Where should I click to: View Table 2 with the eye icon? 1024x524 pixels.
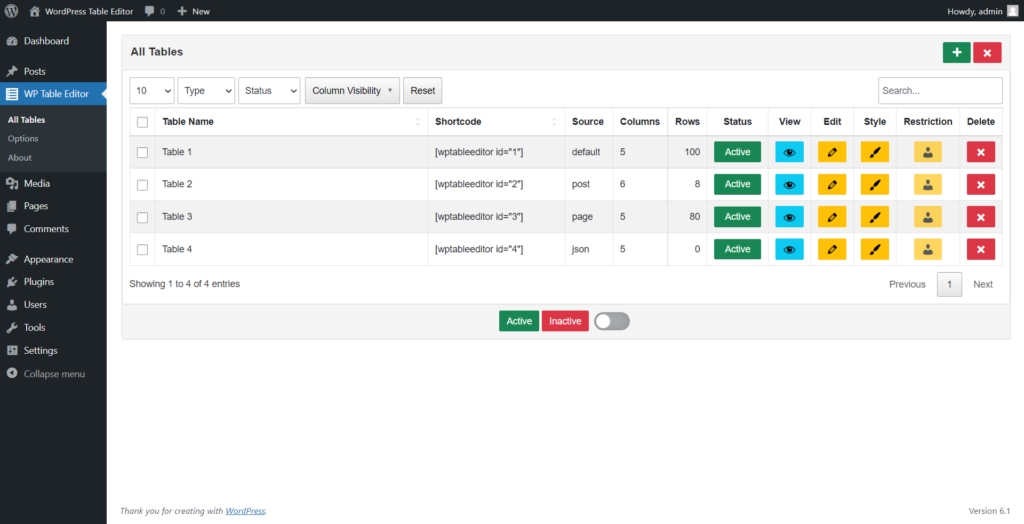tap(790, 184)
